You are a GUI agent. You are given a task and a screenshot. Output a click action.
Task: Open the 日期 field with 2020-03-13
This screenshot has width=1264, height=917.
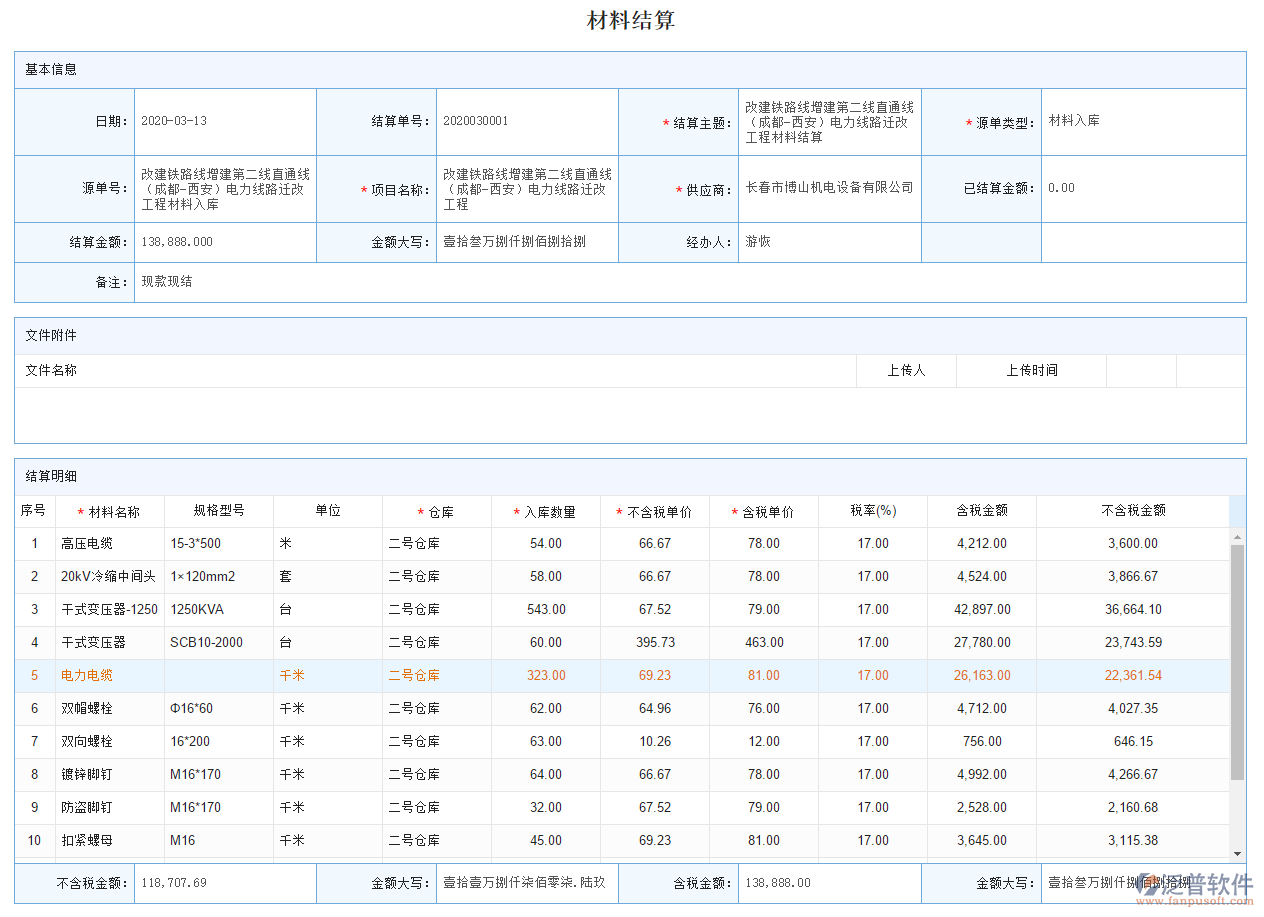tap(224, 122)
